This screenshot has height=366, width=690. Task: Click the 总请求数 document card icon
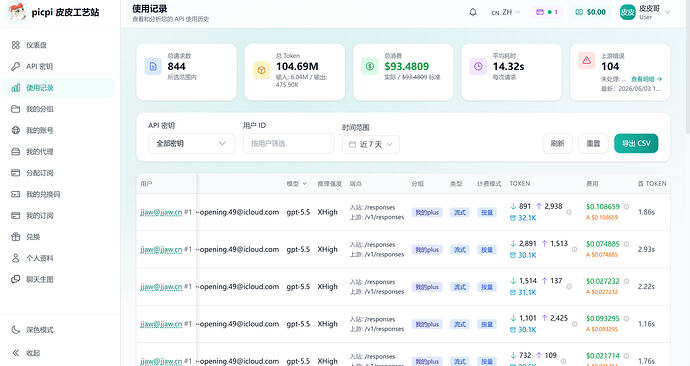pyautogui.click(x=153, y=66)
